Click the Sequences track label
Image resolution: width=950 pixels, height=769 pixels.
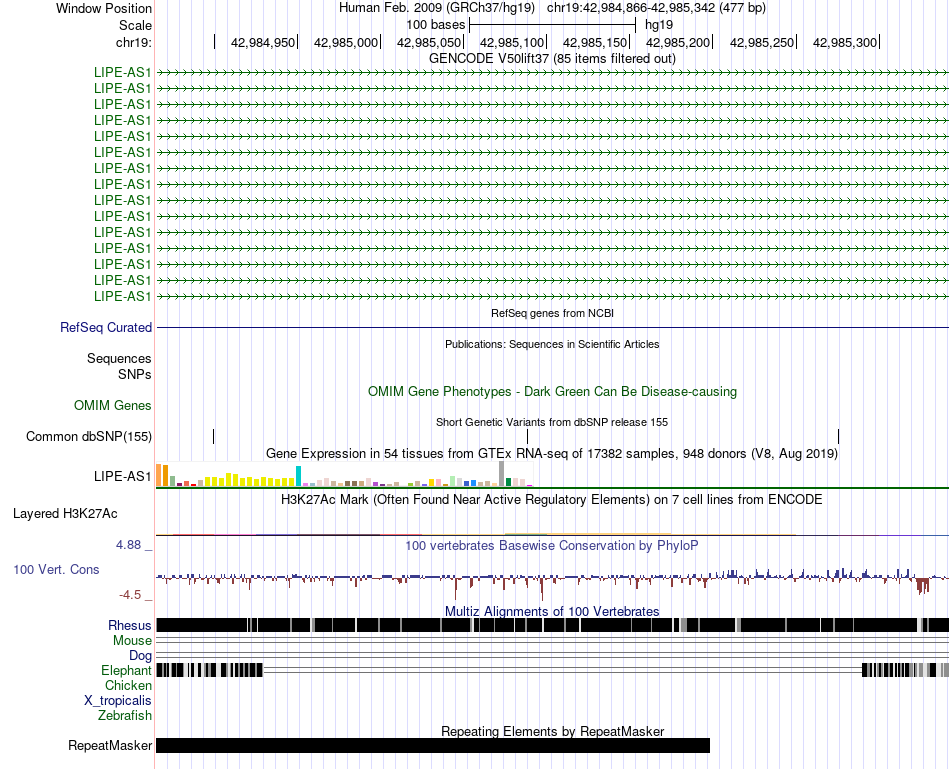pyautogui.click(x=119, y=358)
